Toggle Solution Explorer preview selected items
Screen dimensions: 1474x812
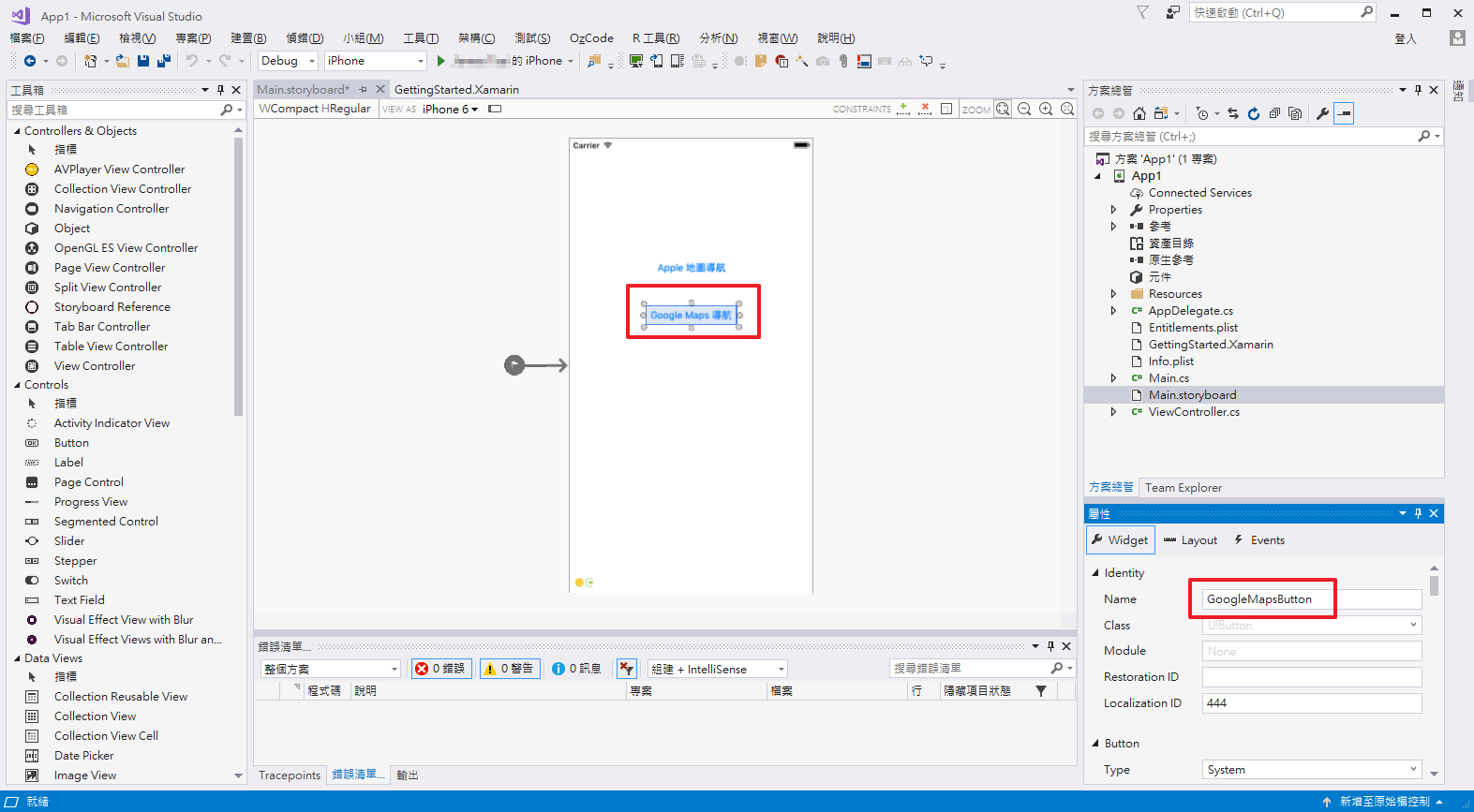click(1344, 113)
